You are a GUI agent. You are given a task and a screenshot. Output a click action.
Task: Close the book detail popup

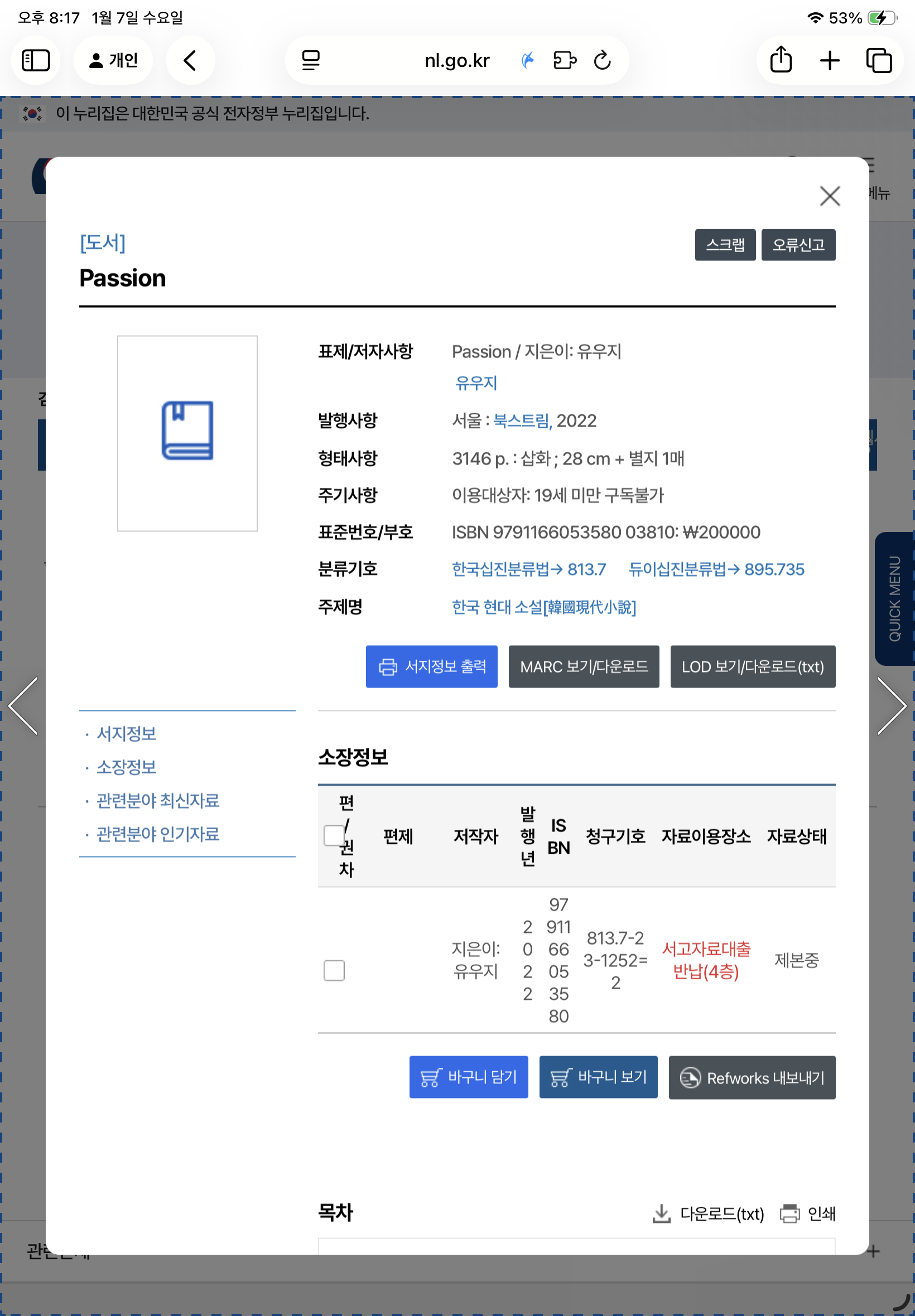[829, 196]
